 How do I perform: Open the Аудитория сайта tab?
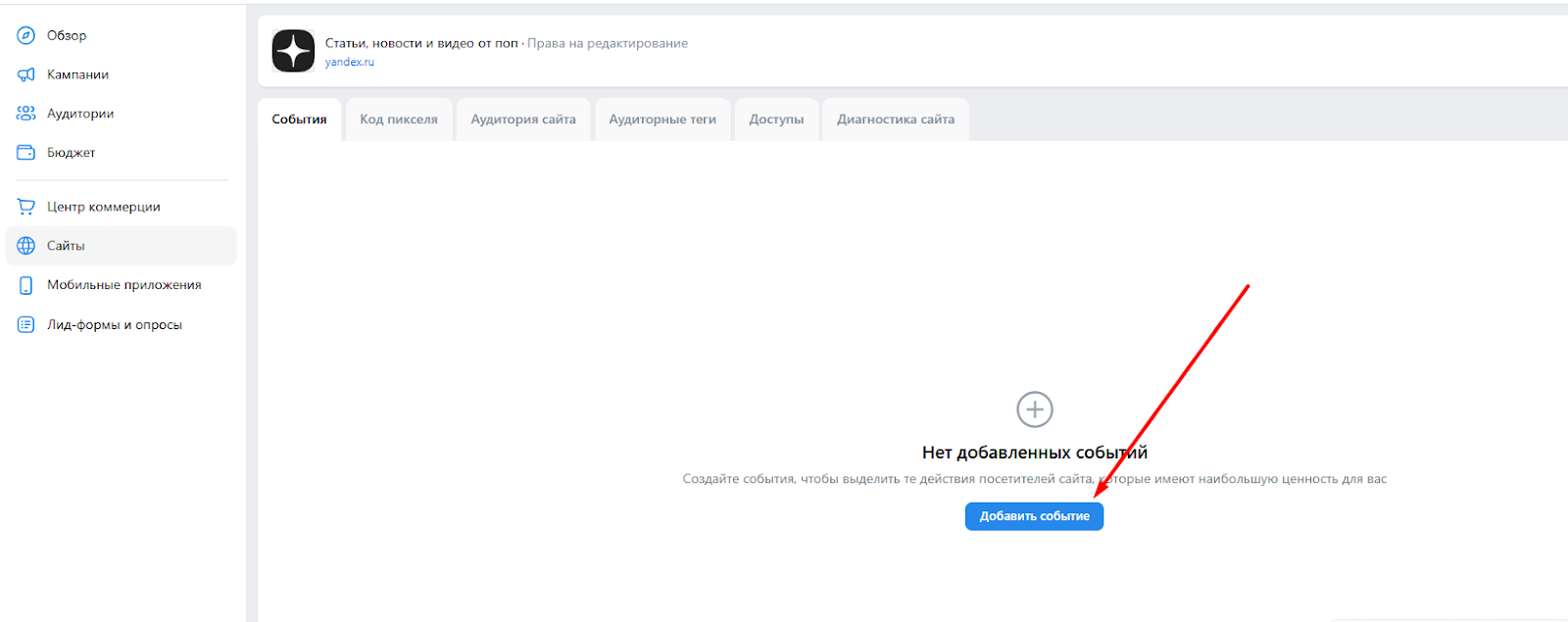[x=523, y=120]
